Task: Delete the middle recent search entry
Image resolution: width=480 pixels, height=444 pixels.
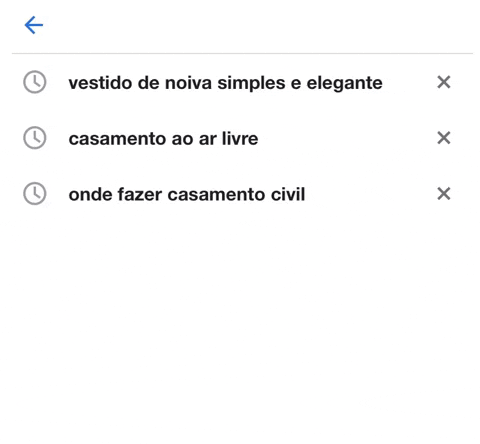Action: tap(444, 138)
